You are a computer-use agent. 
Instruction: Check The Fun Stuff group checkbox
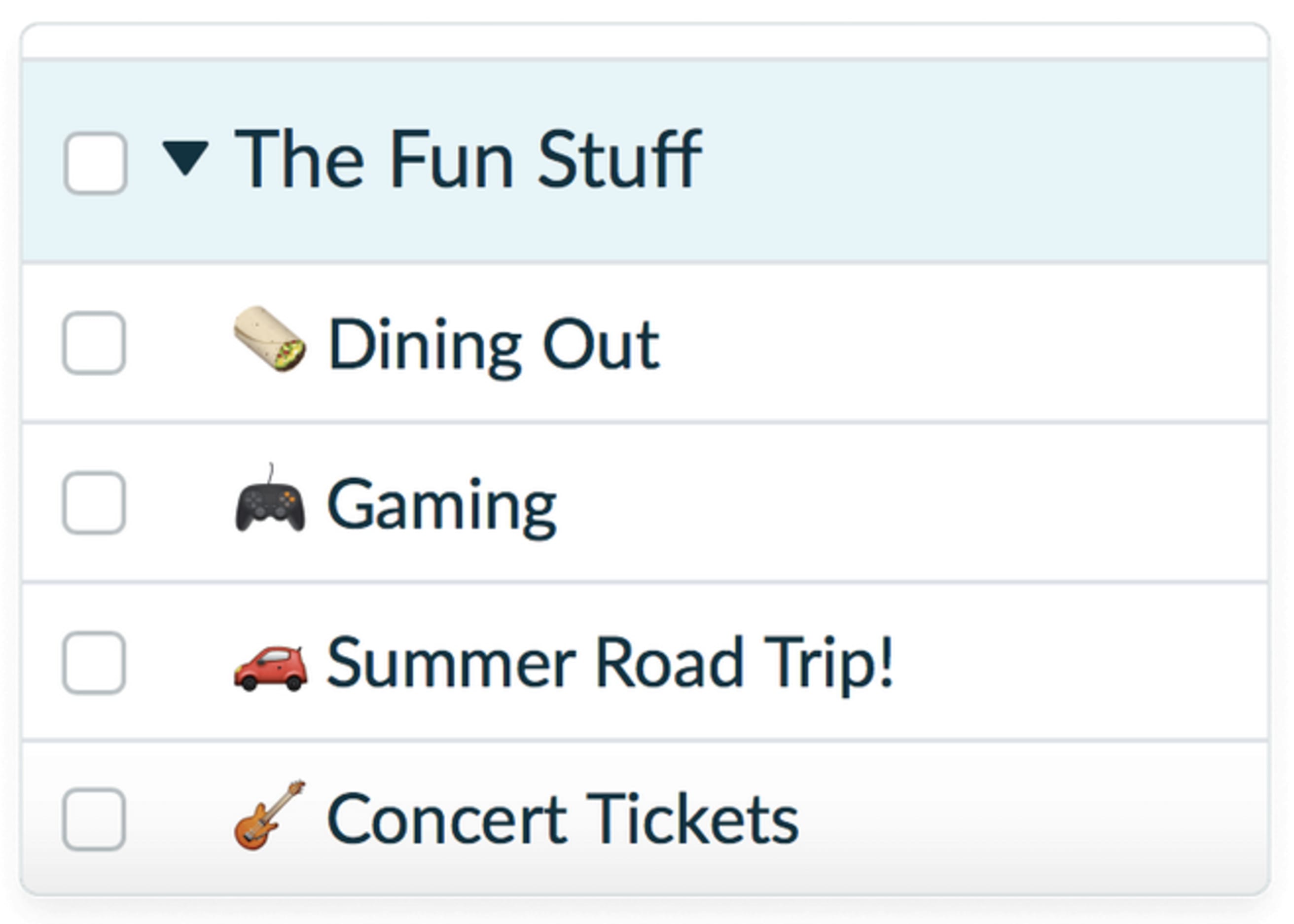click(95, 163)
